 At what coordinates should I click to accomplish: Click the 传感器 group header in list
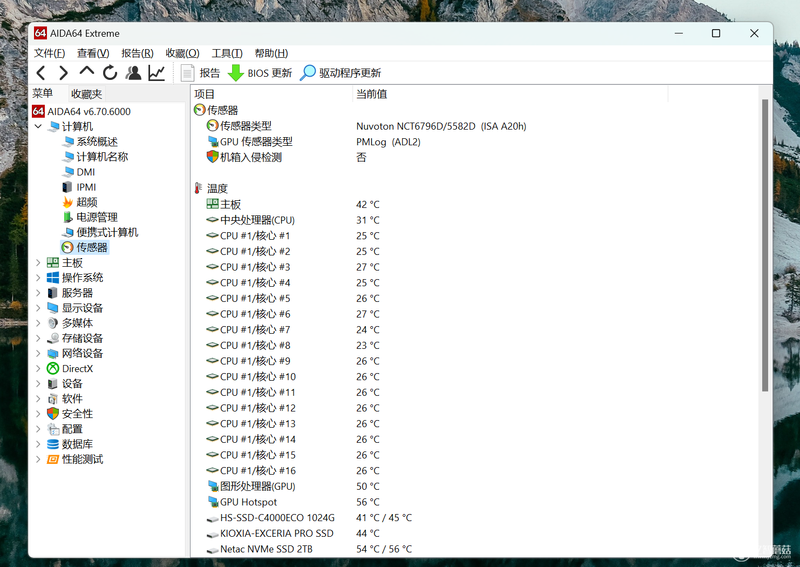click(216, 110)
